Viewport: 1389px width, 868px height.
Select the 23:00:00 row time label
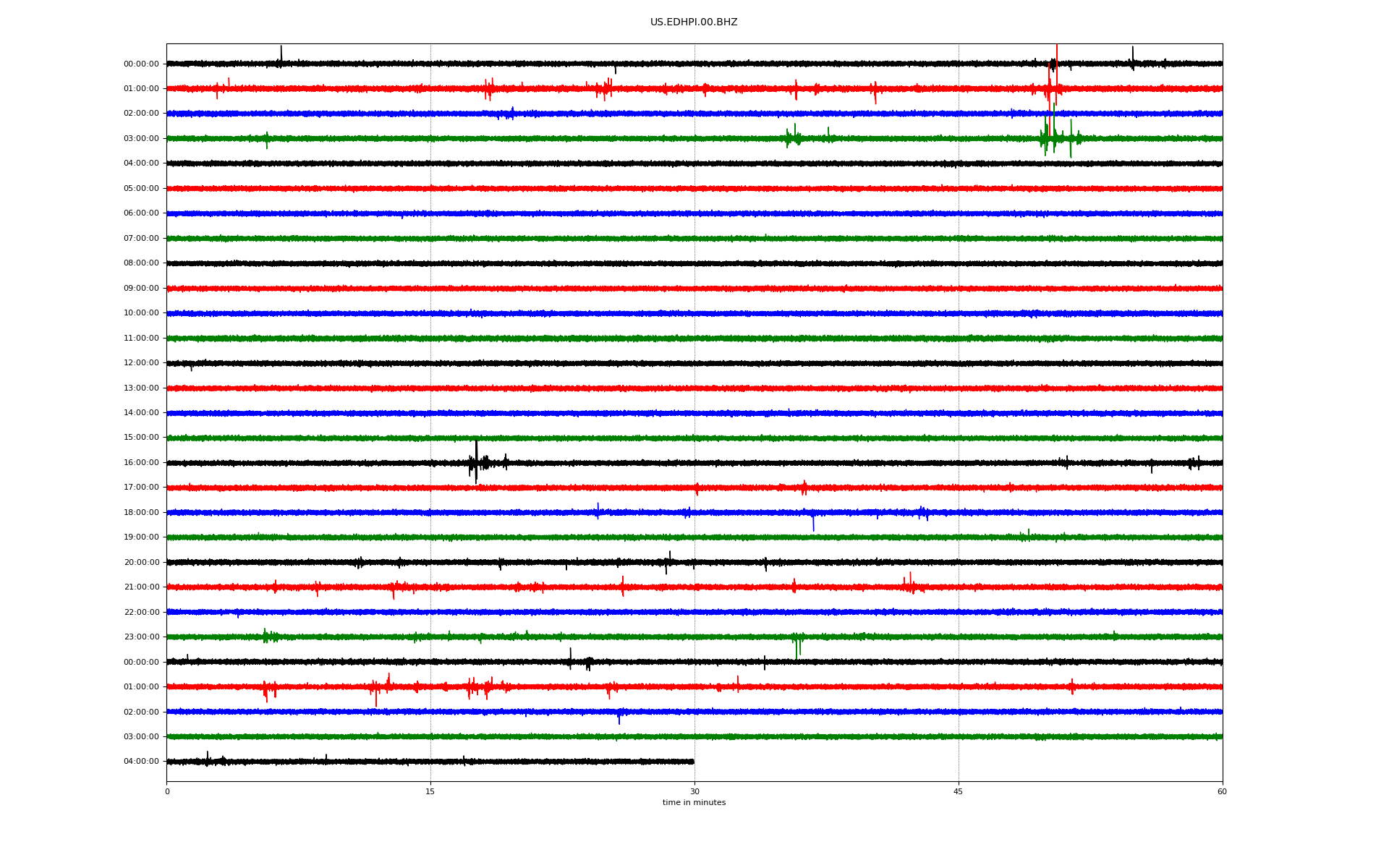pyautogui.click(x=141, y=637)
